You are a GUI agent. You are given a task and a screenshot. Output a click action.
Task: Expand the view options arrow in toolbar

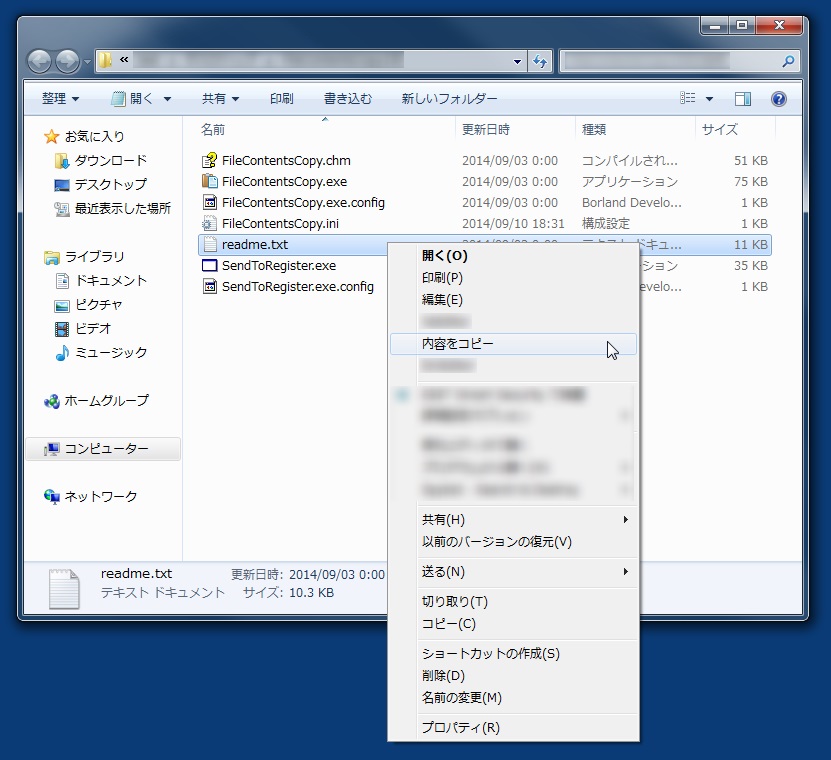tap(707, 98)
